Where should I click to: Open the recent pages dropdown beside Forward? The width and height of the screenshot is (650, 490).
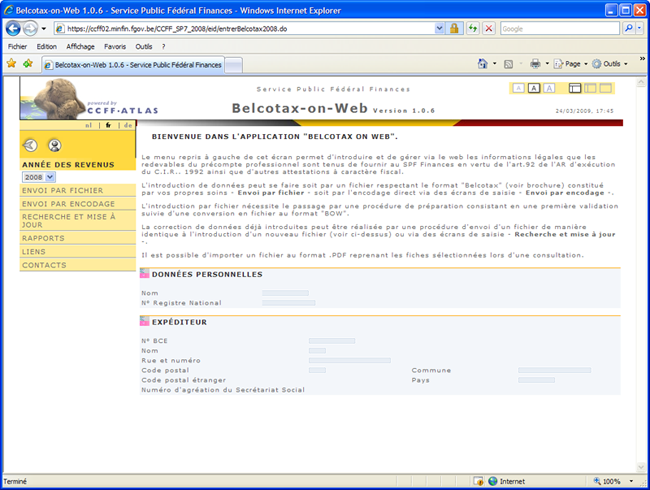(x=44, y=29)
